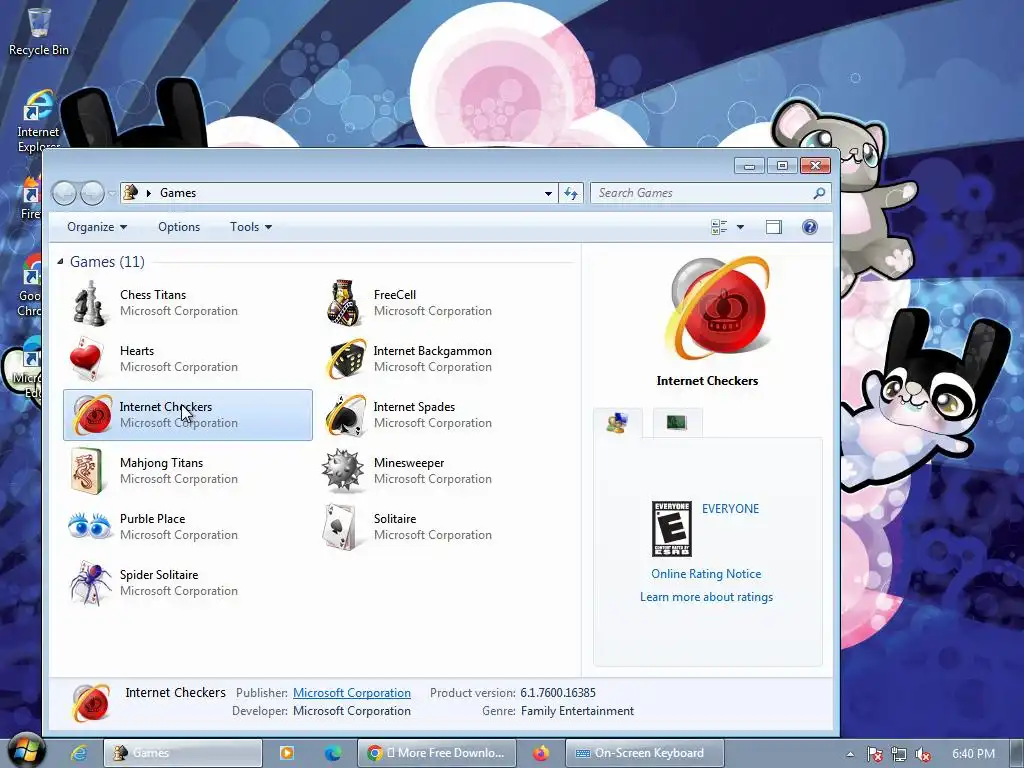Click the Internet Explorer desktop shortcut
The width and height of the screenshot is (1024, 768).
pyautogui.click(x=38, y=121)
